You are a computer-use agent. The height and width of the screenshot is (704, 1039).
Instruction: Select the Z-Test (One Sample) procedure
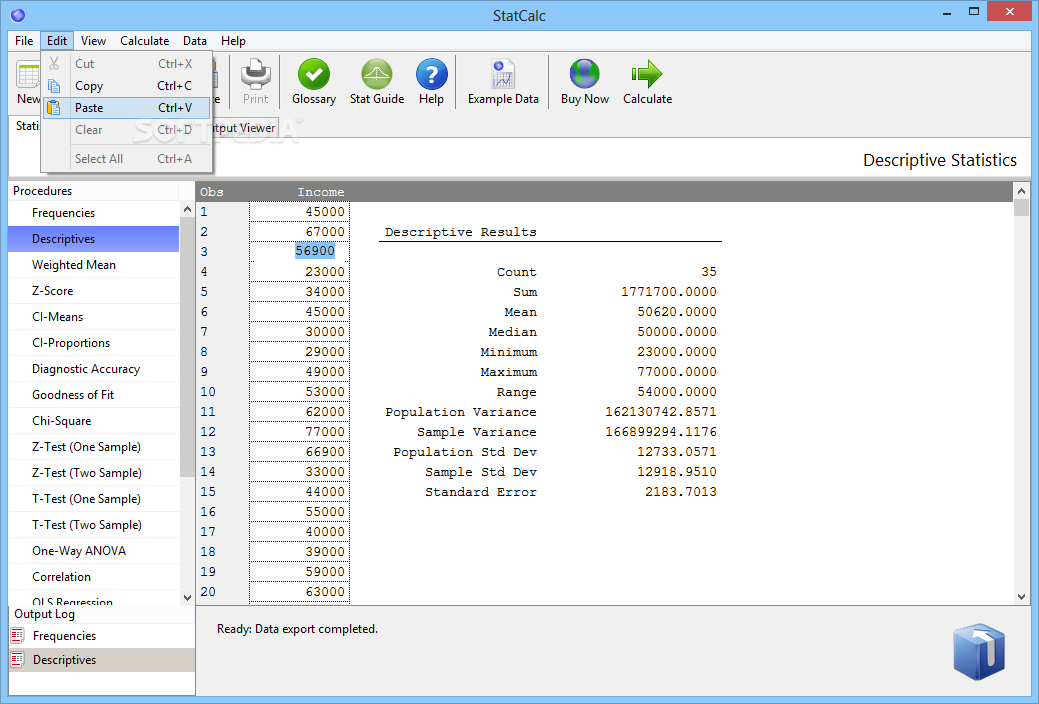click(93, 447)
